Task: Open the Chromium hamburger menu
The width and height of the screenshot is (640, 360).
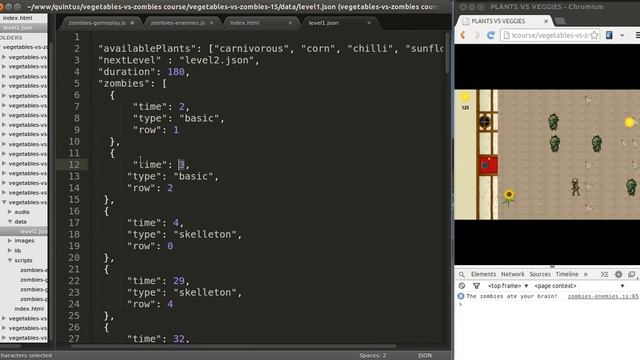Action: click(x=637, y=36)
